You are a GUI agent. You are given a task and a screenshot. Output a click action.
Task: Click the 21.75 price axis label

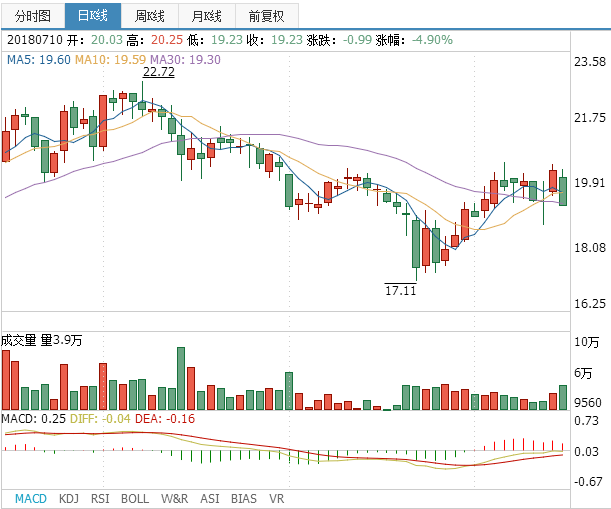pos(590,118)
